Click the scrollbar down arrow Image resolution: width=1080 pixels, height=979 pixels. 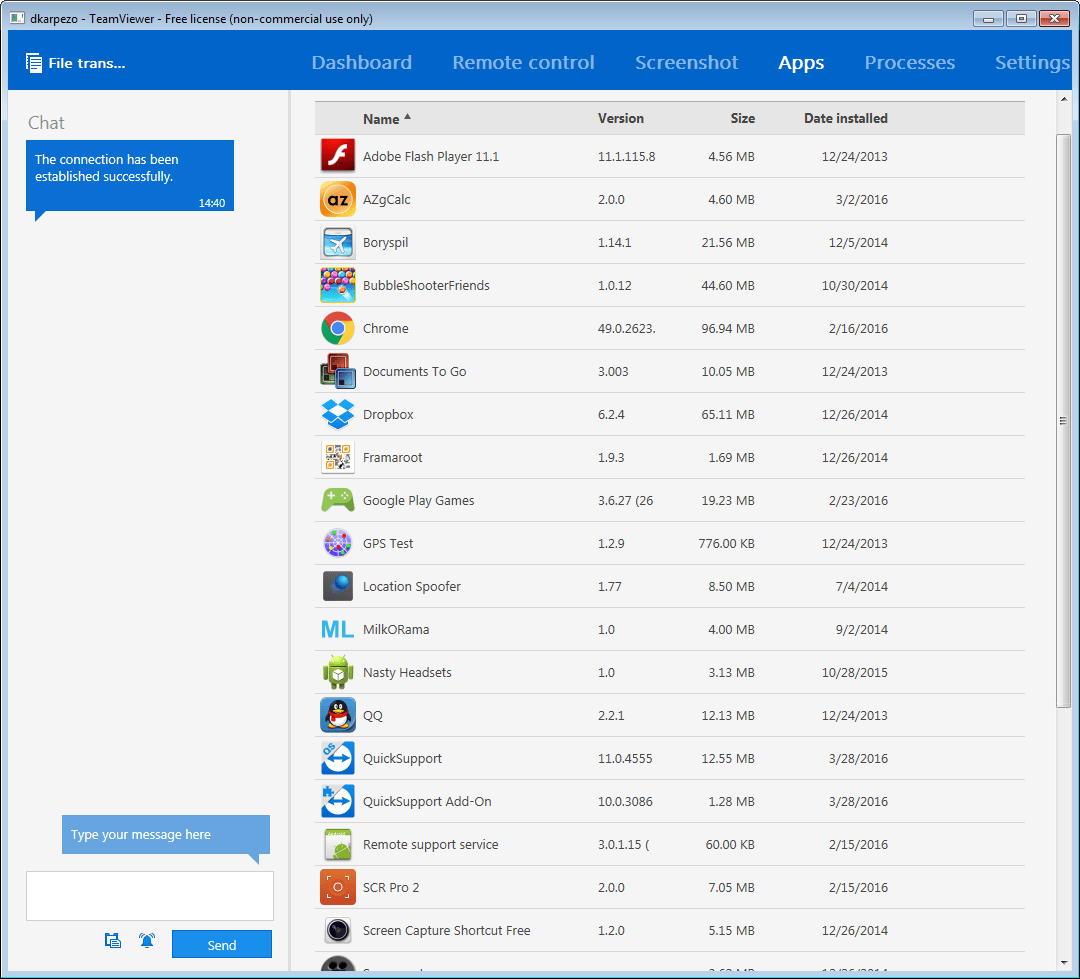[1063, 962]
